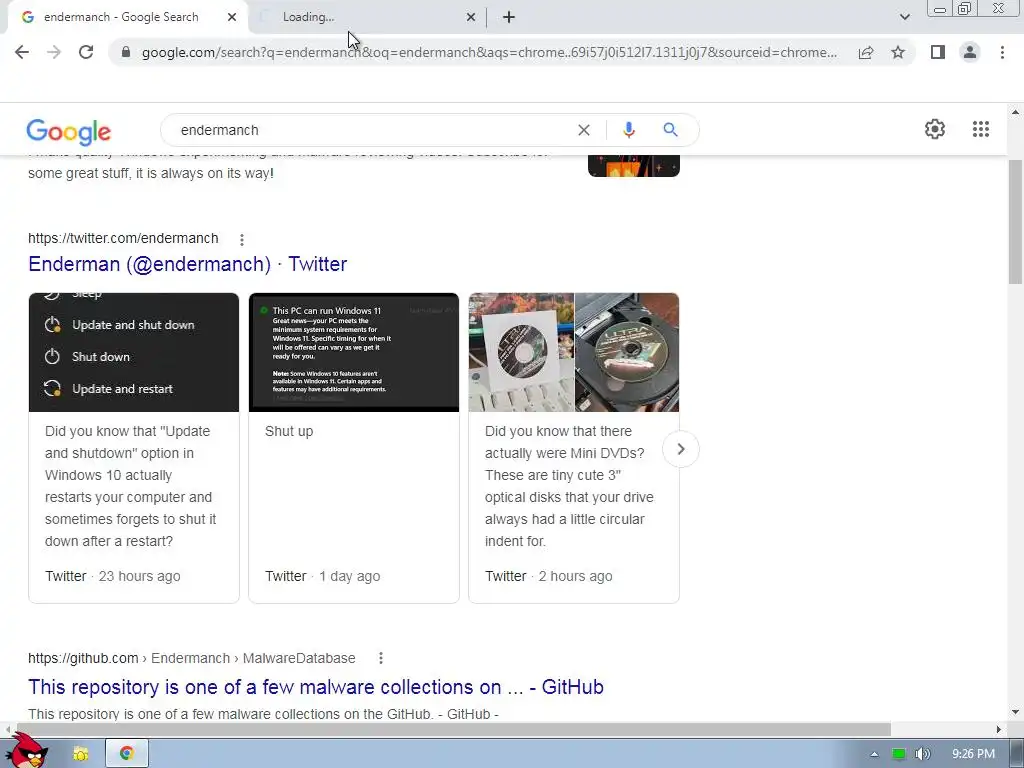Share this page from the address bar

866,52
